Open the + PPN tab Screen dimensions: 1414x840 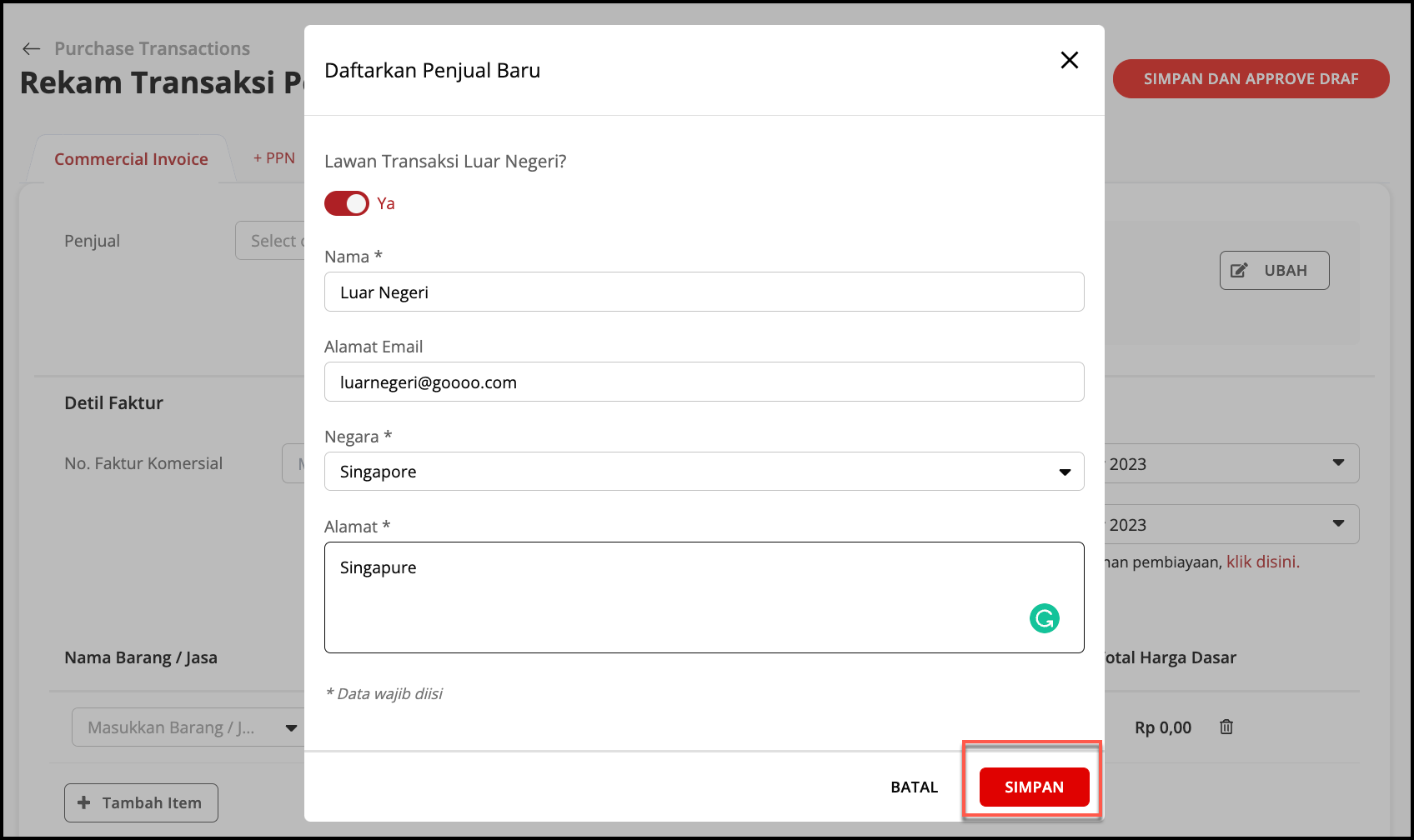(274, 158)
